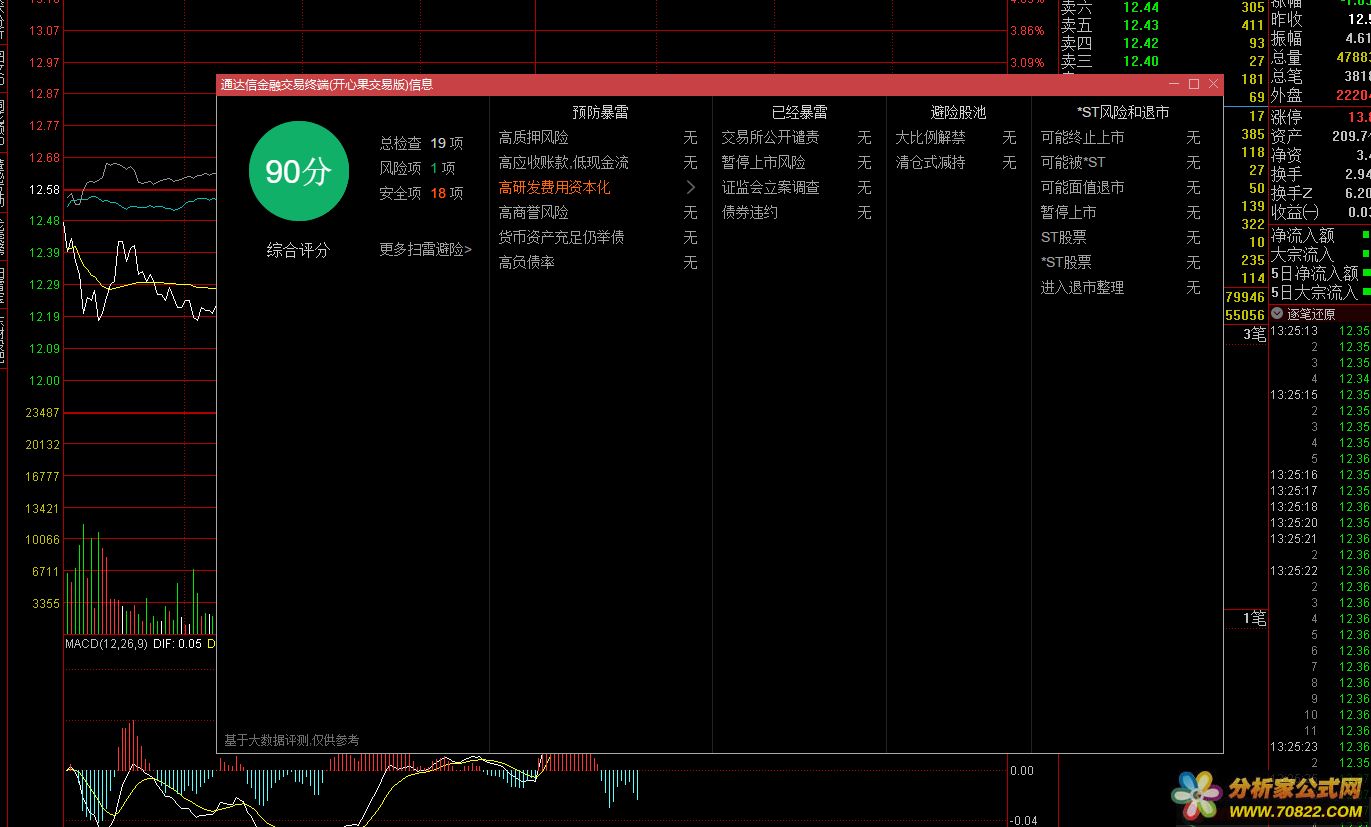
Task: Click the 清仓式减持 row
Action: [956, 162]
